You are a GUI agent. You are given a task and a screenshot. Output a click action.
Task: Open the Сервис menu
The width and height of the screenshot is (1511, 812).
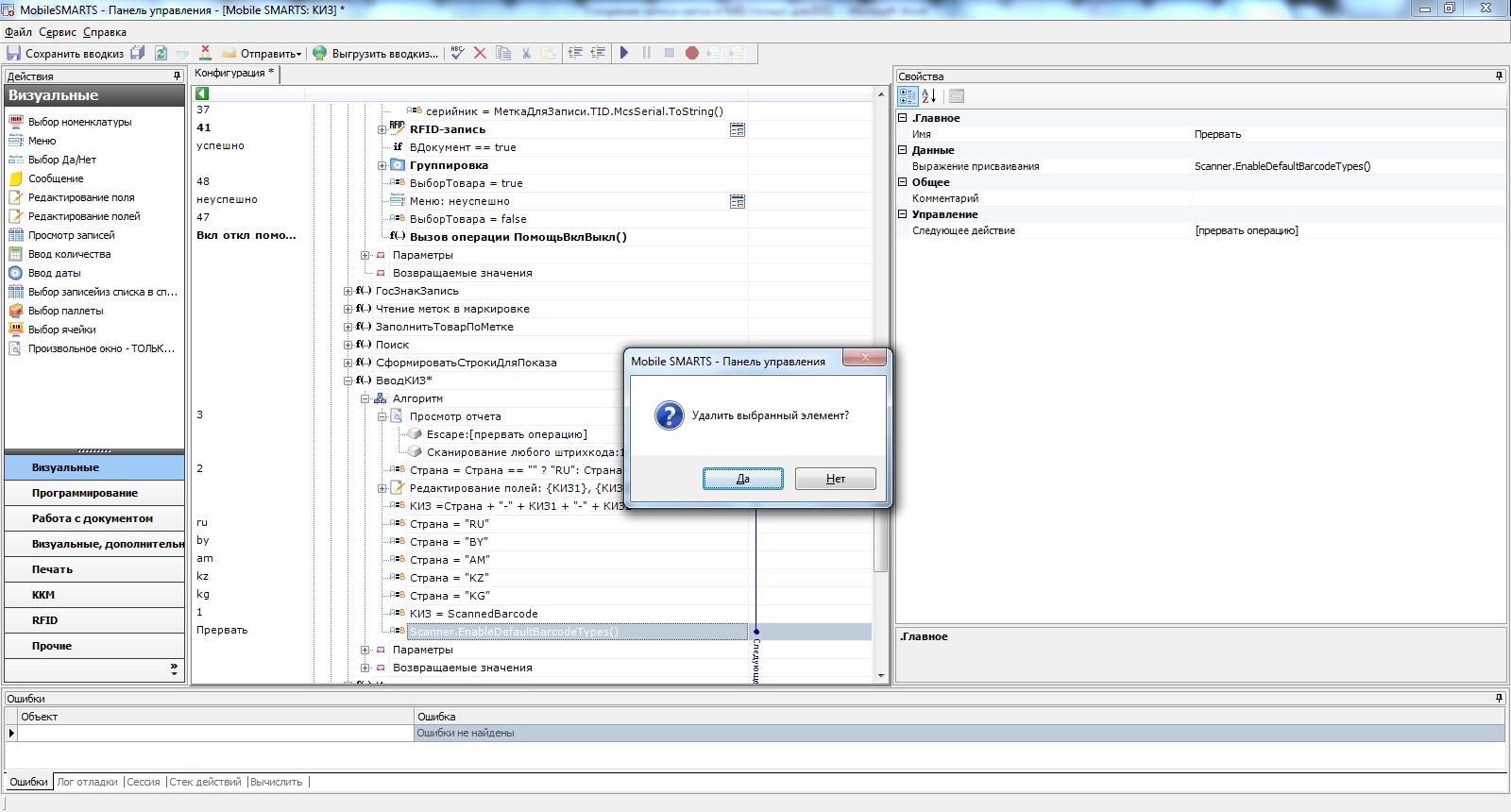pyautogui.click(x=58, y=32)
